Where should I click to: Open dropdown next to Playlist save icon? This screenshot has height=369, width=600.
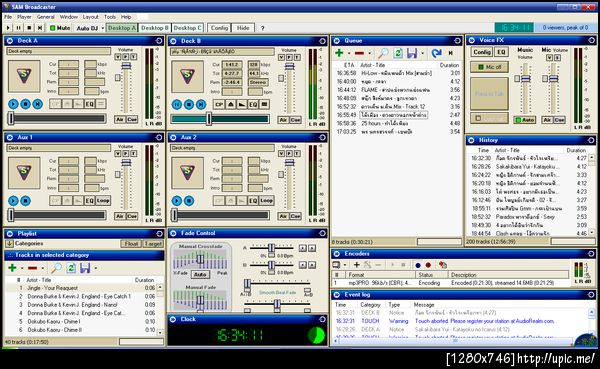(x=96, y=268)
